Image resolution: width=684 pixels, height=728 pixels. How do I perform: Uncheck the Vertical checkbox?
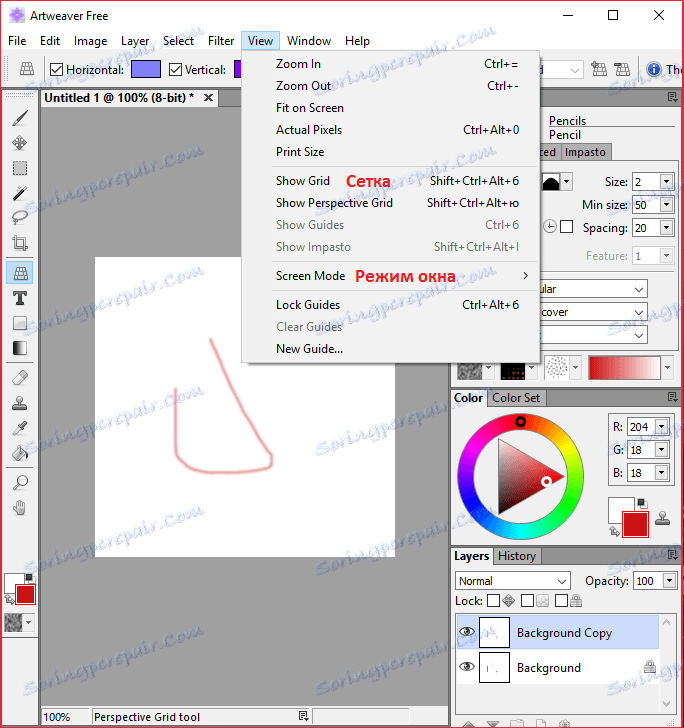(x=175, y=70)
